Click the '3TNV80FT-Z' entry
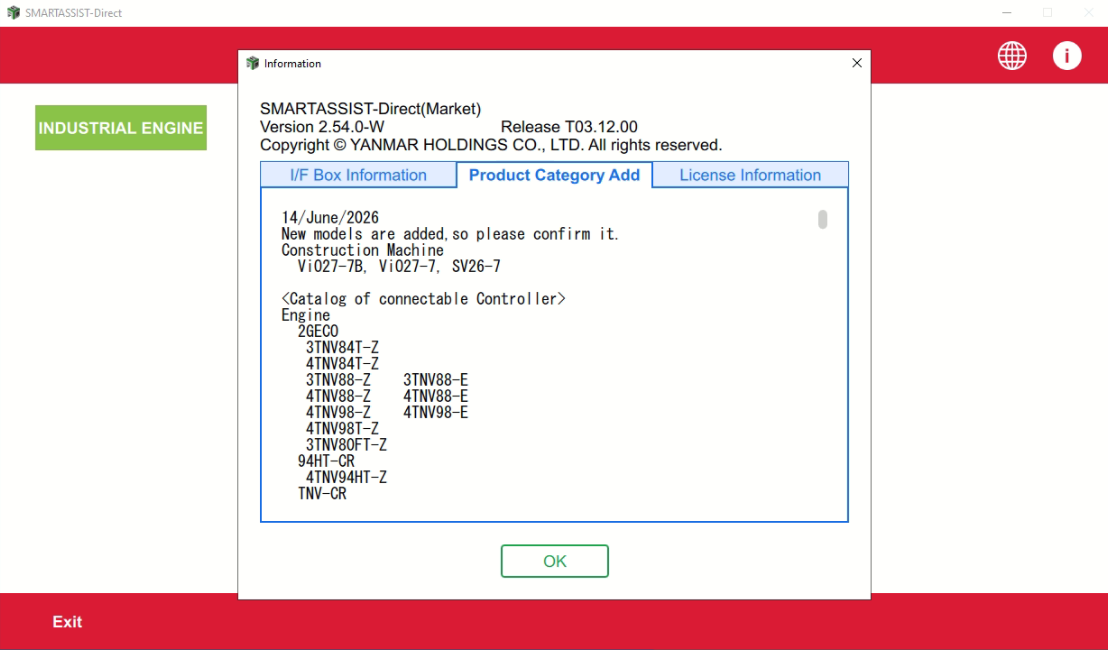Viewport: 1108px width, 650px height. (346, 445)
